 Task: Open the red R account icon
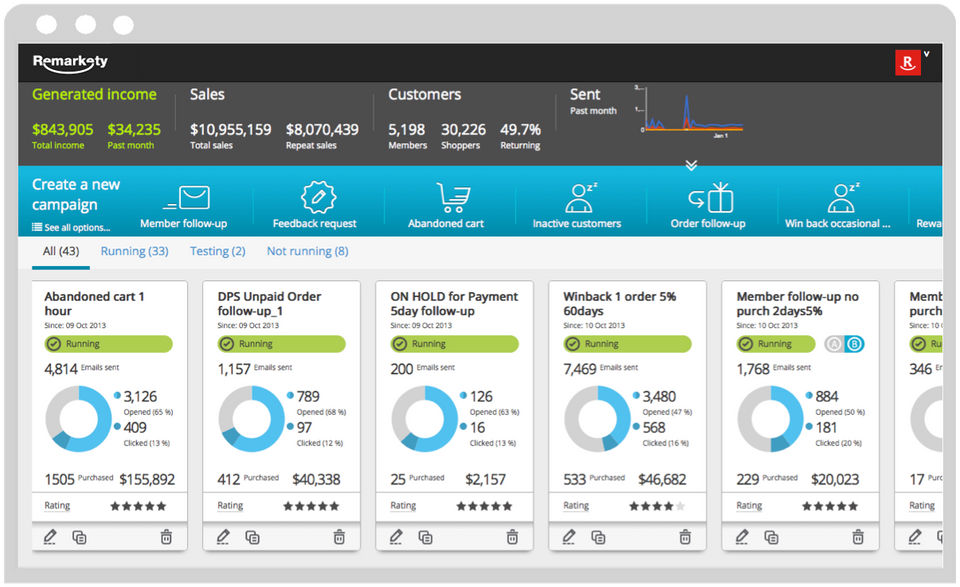[907, 62]
